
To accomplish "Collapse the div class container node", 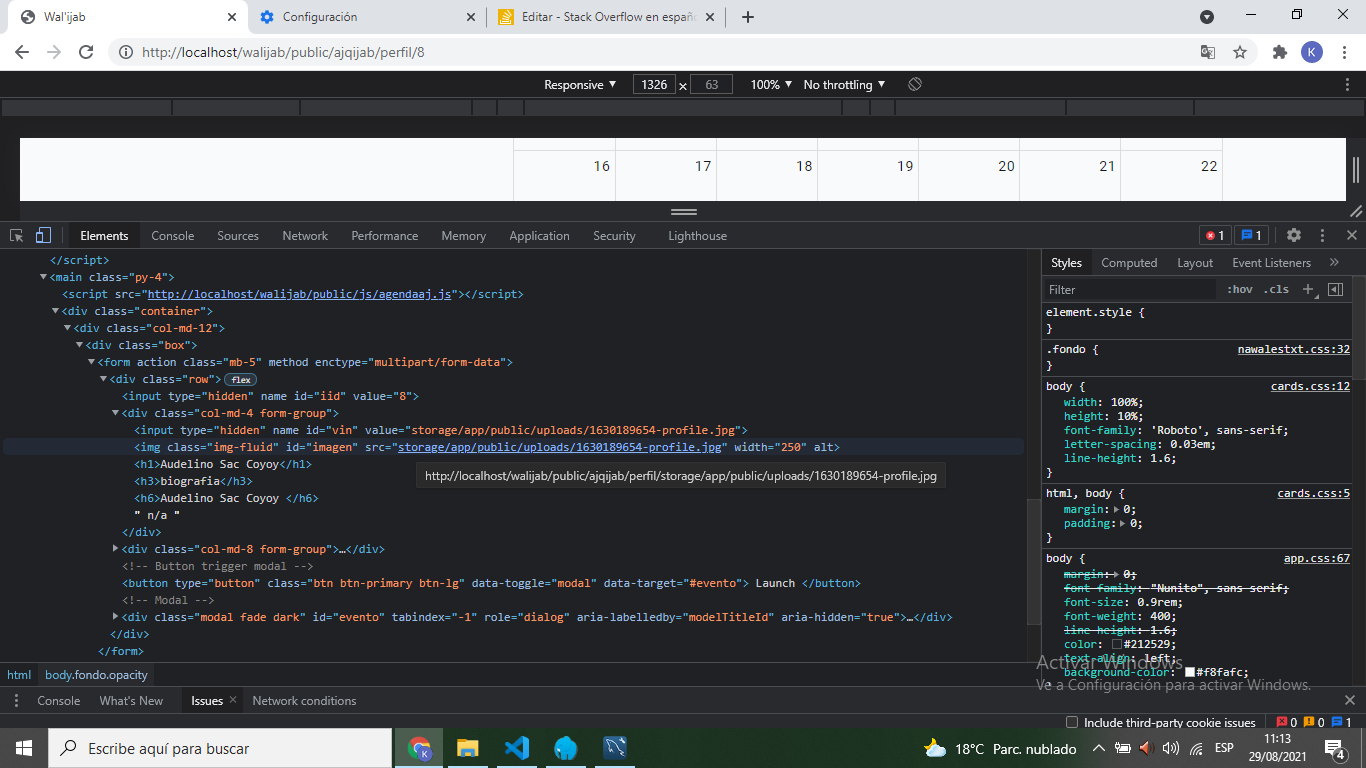I will coord(56,311).
